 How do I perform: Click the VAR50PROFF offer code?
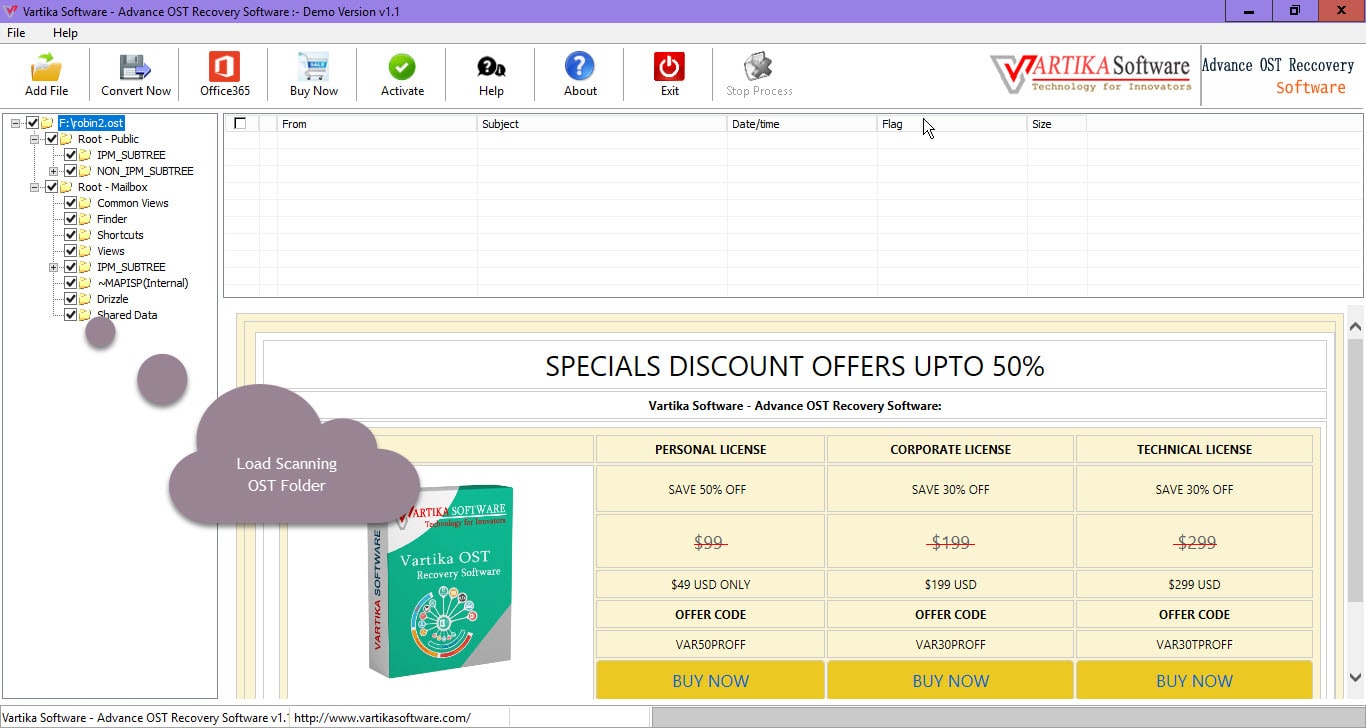pyautogui.click(x=710, y=645)
